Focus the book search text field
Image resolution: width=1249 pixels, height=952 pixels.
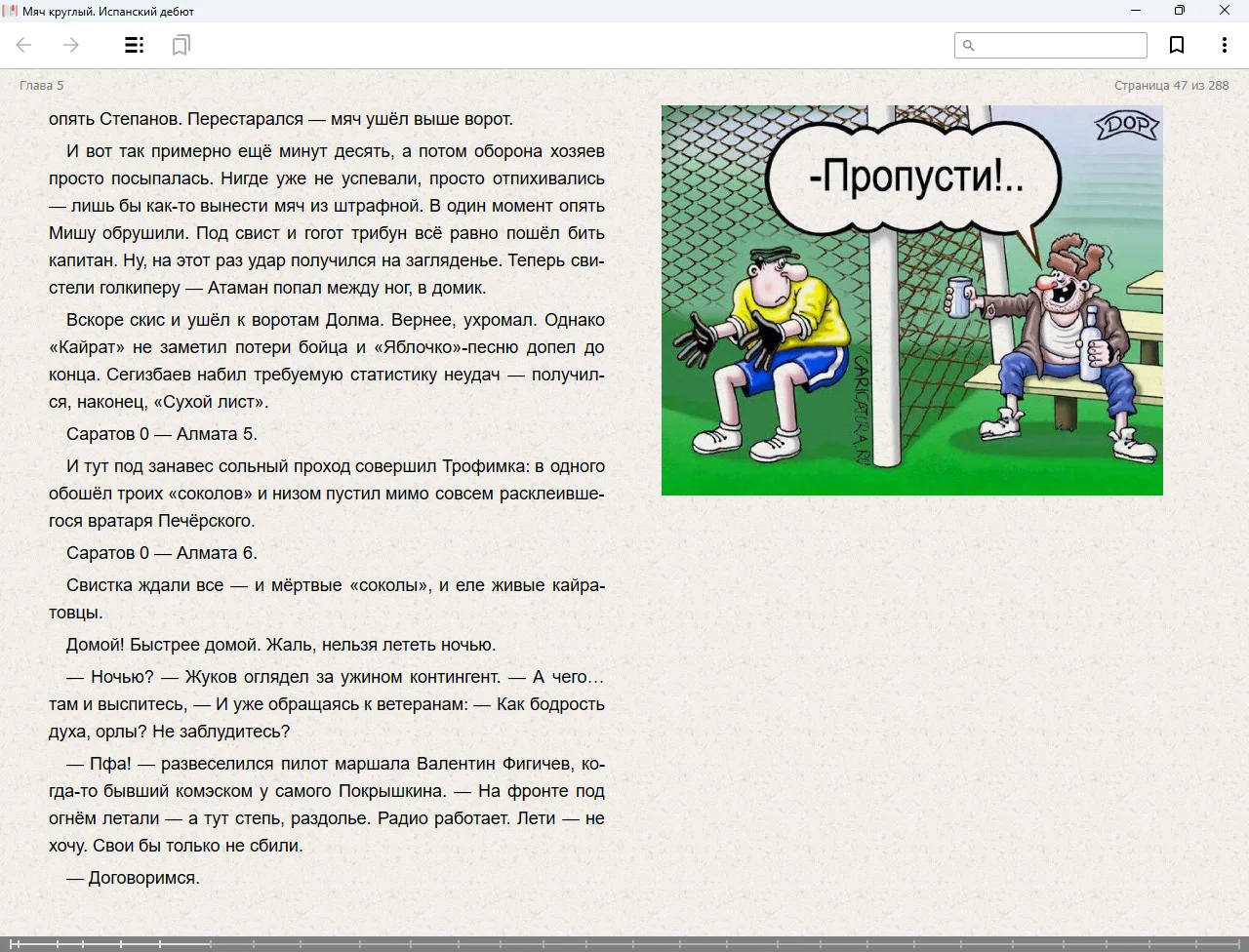(1060, 46)
